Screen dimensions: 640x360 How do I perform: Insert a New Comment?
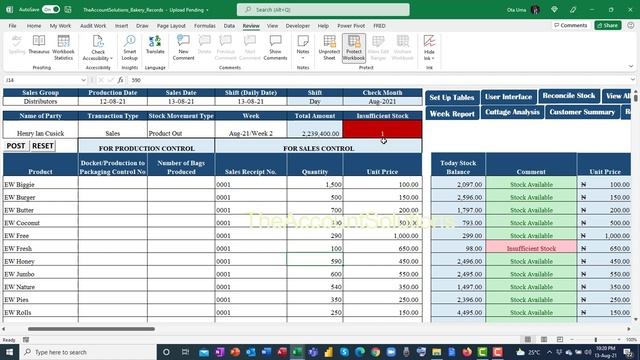coord(183,48)
